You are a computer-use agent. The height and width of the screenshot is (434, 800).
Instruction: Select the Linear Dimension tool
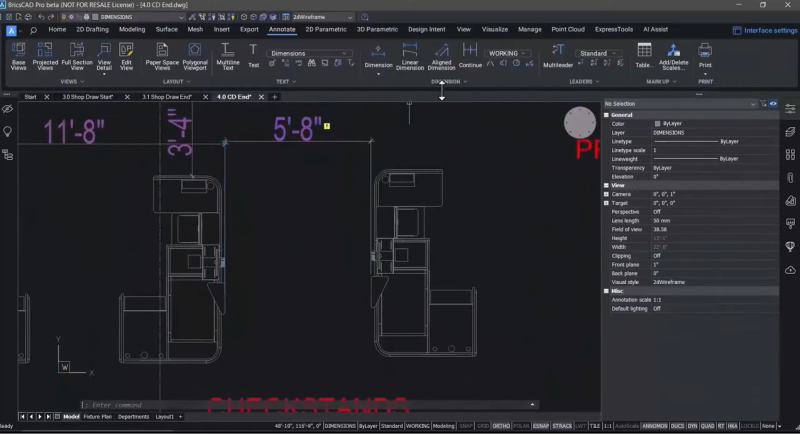[410, 56]
